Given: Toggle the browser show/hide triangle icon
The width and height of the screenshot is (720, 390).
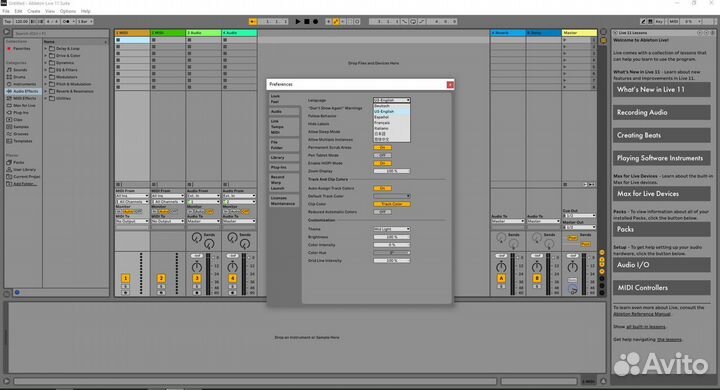Looking at the screenshot, I should tap(7, 32).
